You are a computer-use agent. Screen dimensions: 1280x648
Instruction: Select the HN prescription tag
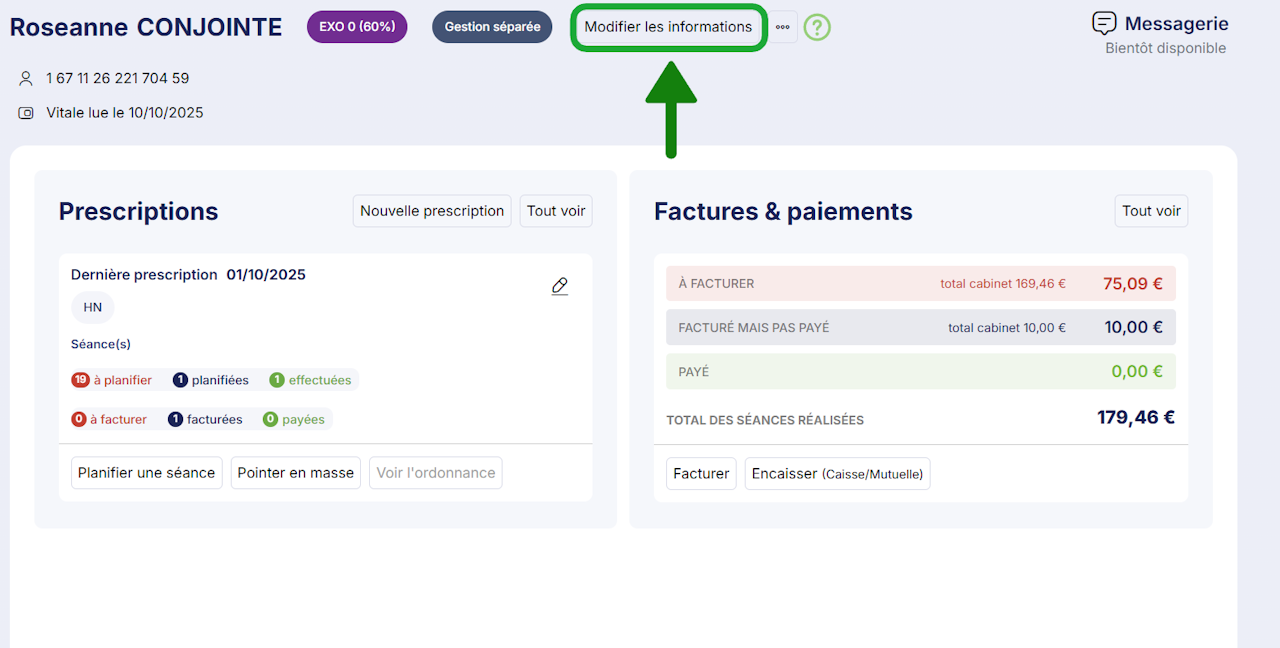tap(93, 308)
